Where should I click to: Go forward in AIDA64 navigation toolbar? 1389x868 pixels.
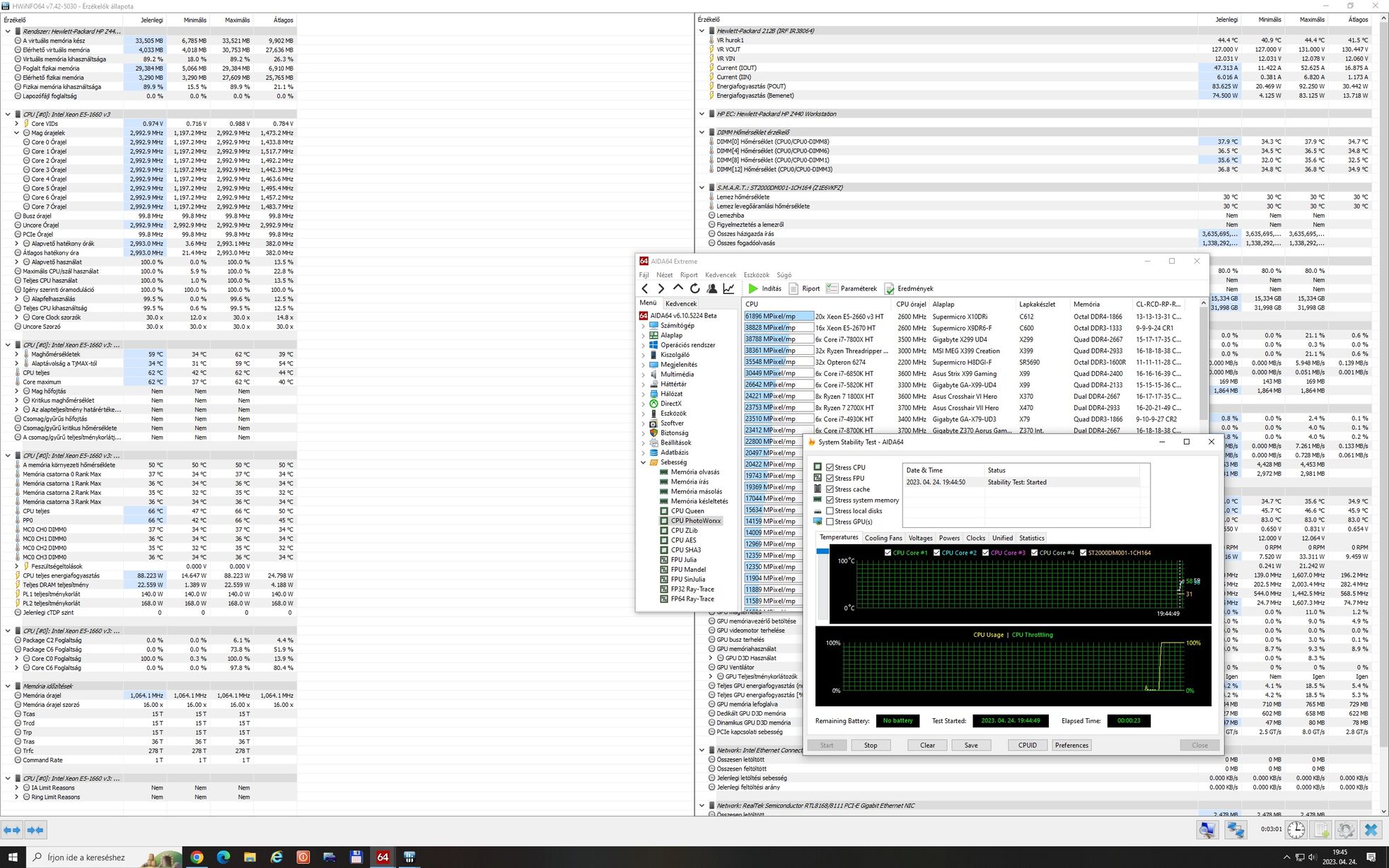click(x=661, y=288)
